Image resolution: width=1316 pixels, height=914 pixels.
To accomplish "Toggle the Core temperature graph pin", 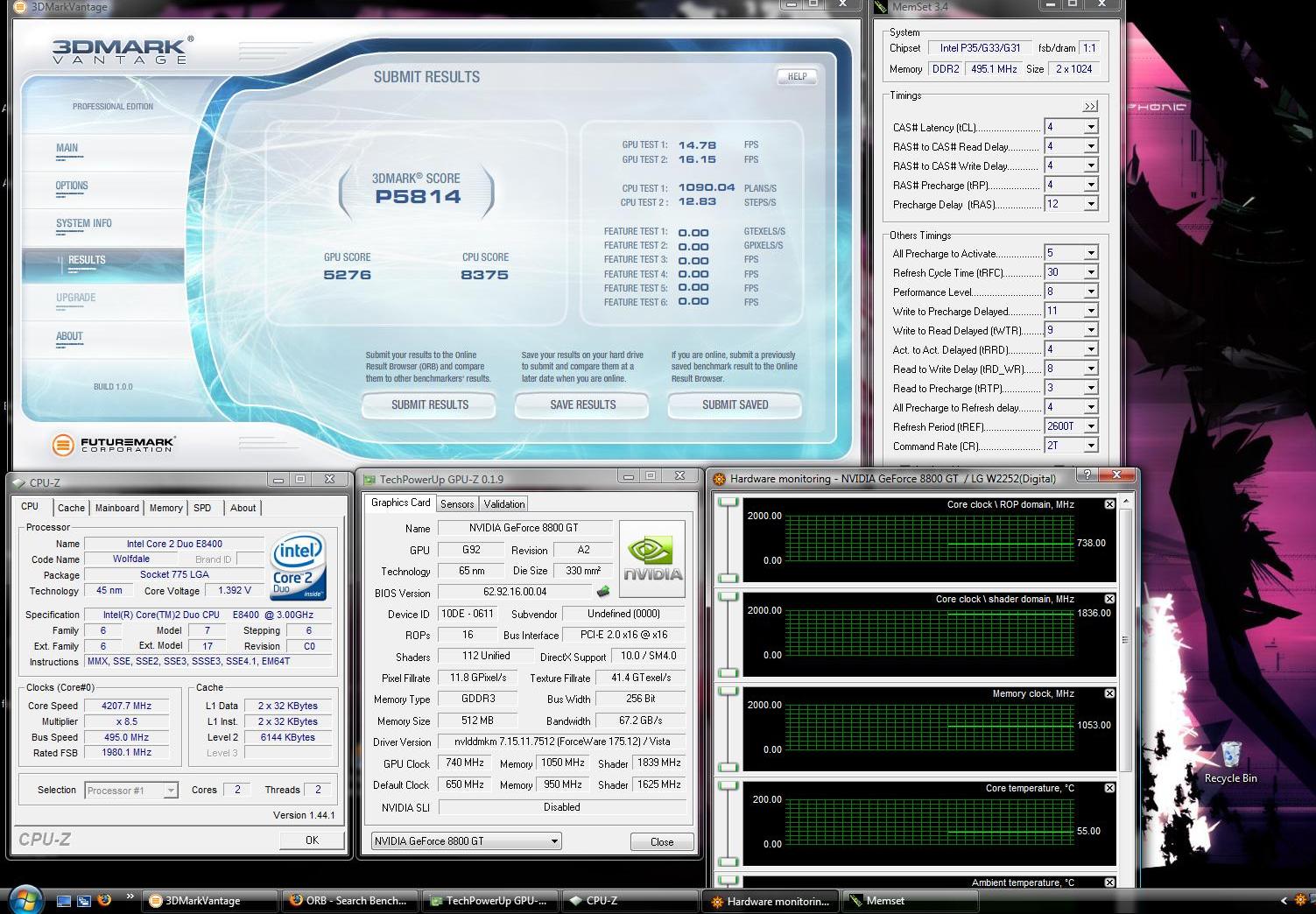I will click(728, 786).
